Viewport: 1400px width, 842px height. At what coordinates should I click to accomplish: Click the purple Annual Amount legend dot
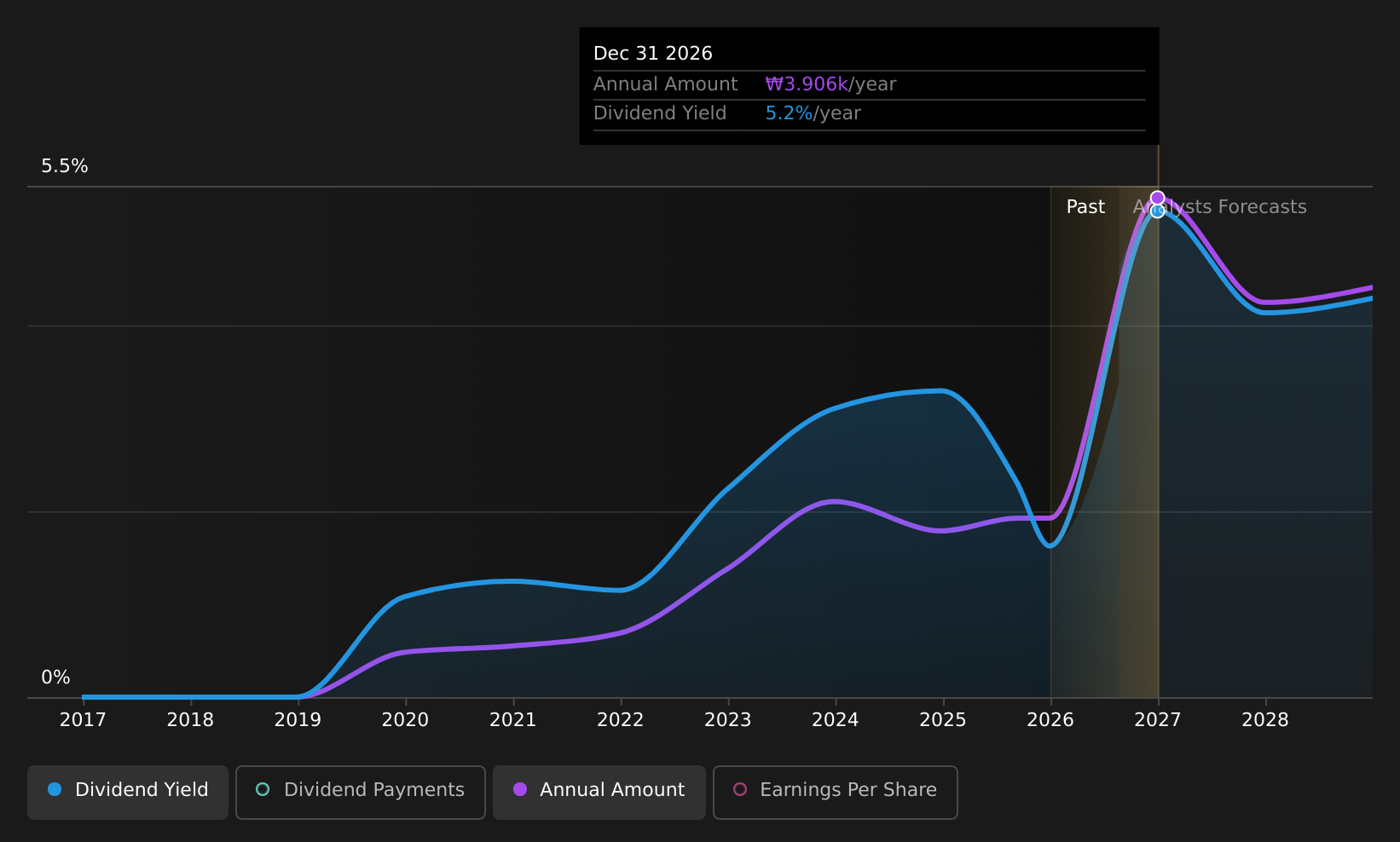tap(520, 789)
